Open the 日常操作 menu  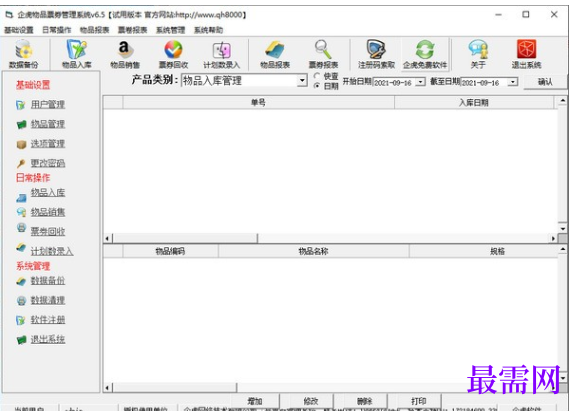pos(56,30)
